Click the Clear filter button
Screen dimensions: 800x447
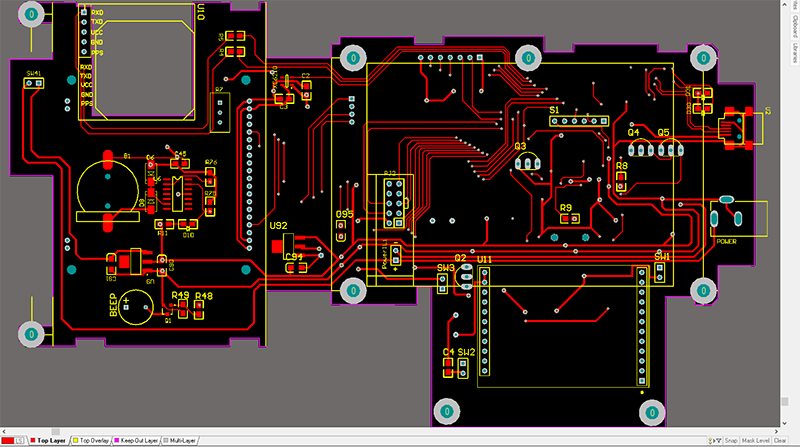pyautogui.click(x=780, y=440)
